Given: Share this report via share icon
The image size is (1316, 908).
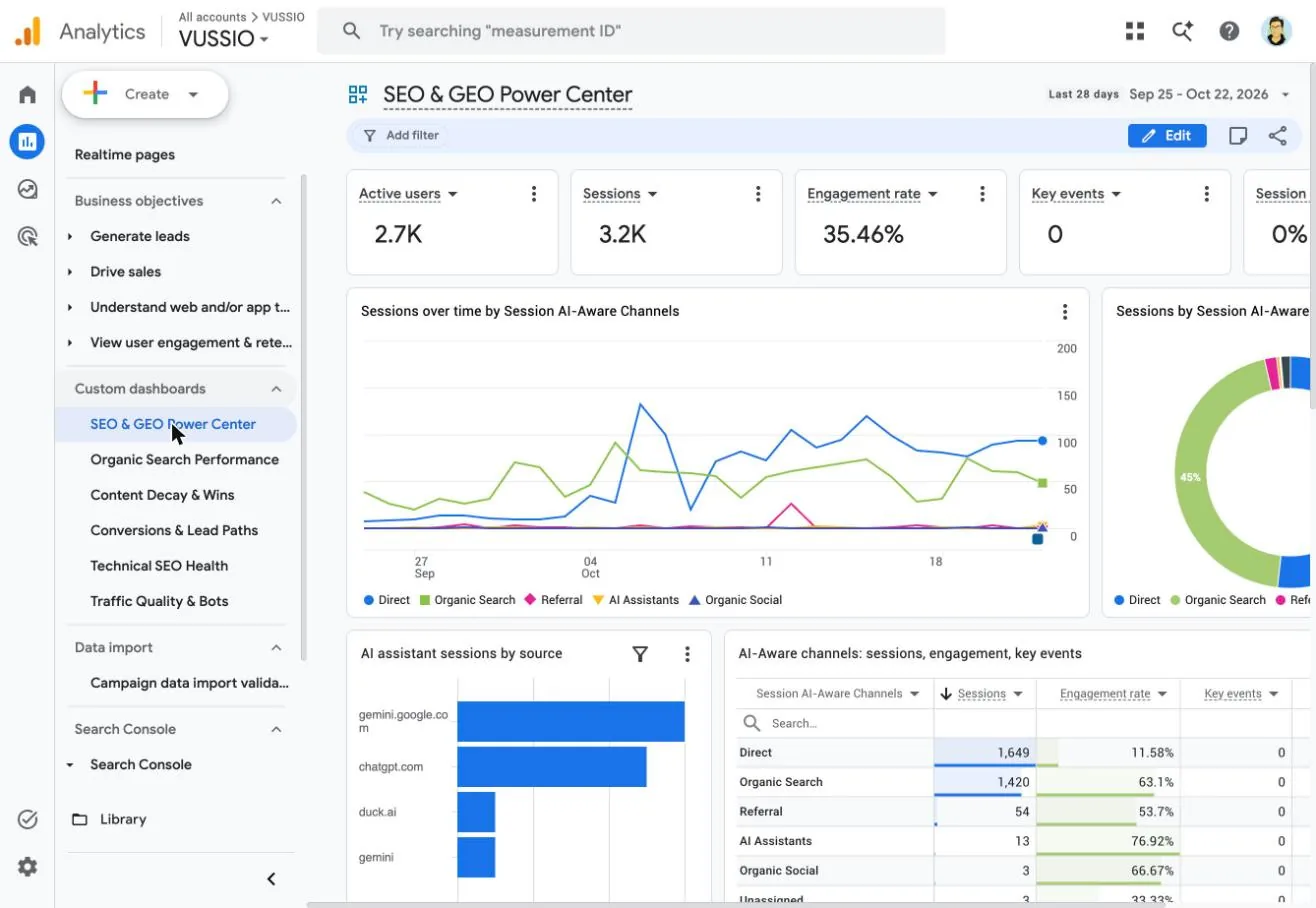Looking at the screenshot, I should 1277,136.
